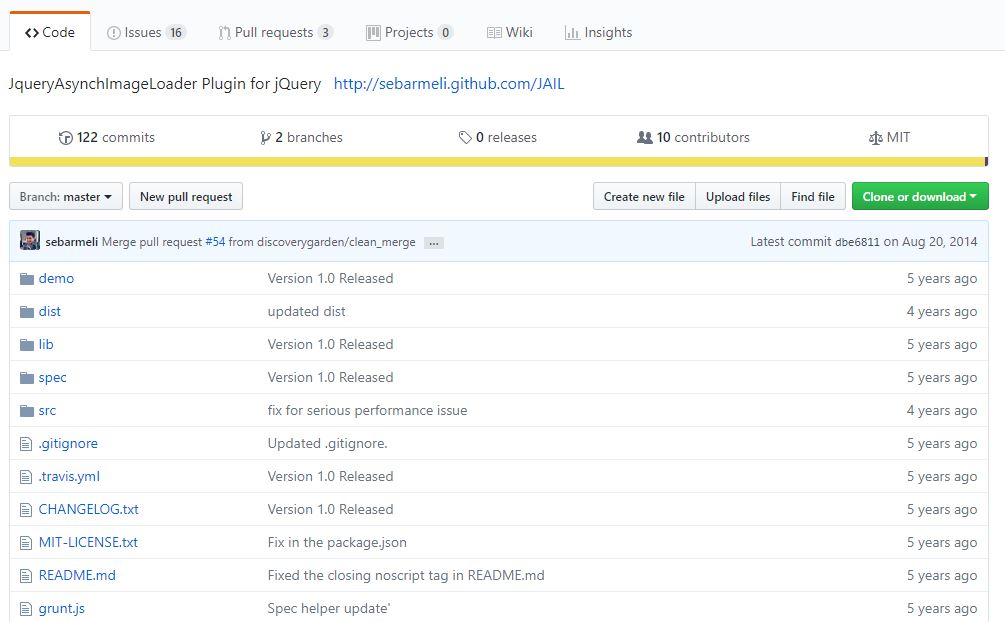The width and height of the screenshot is (1005, 622).
Task: Open the sebarmeli.github.com/JAIL link
Action: pos(449,84)
